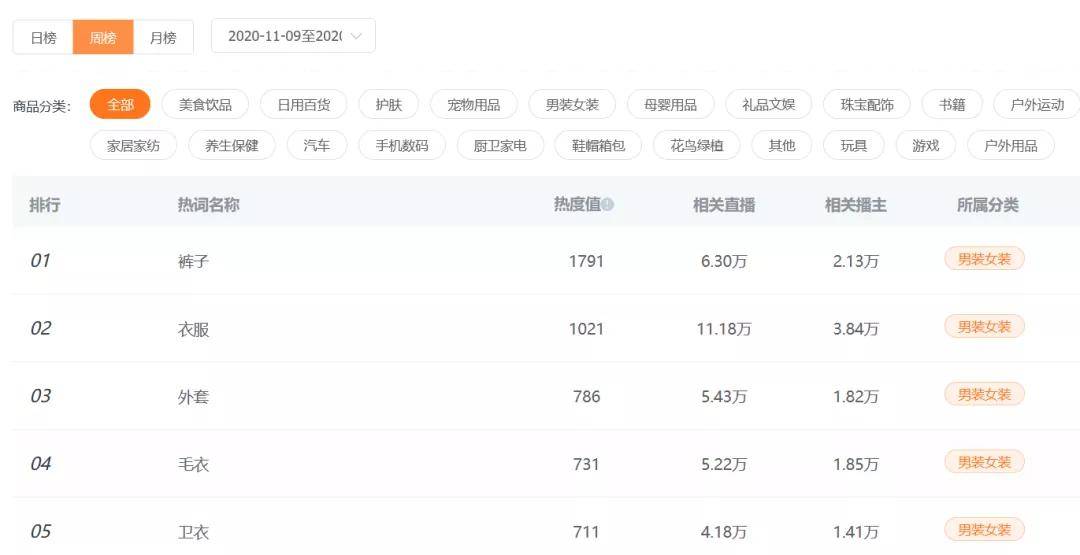
Task: Switch to the 月榜 tab
Action: pyautogui.click(x=163, y=38)
